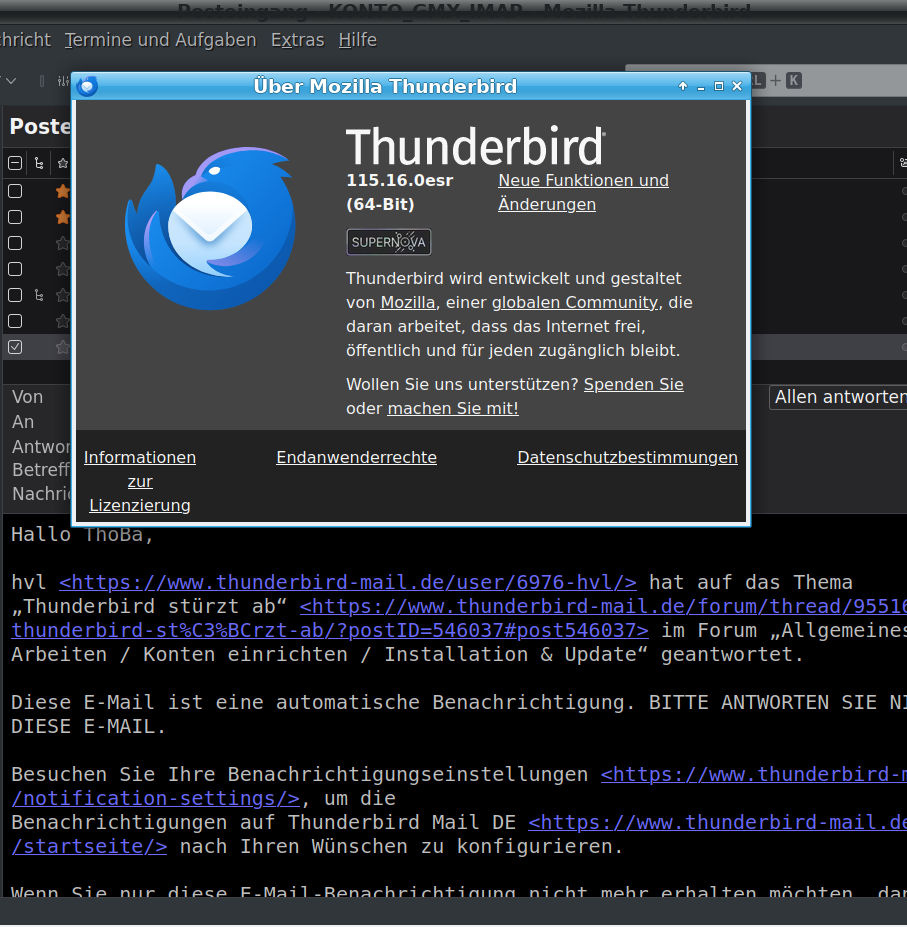Click the thread column icon in list header

pyautogui.click(x=39, y=163)
